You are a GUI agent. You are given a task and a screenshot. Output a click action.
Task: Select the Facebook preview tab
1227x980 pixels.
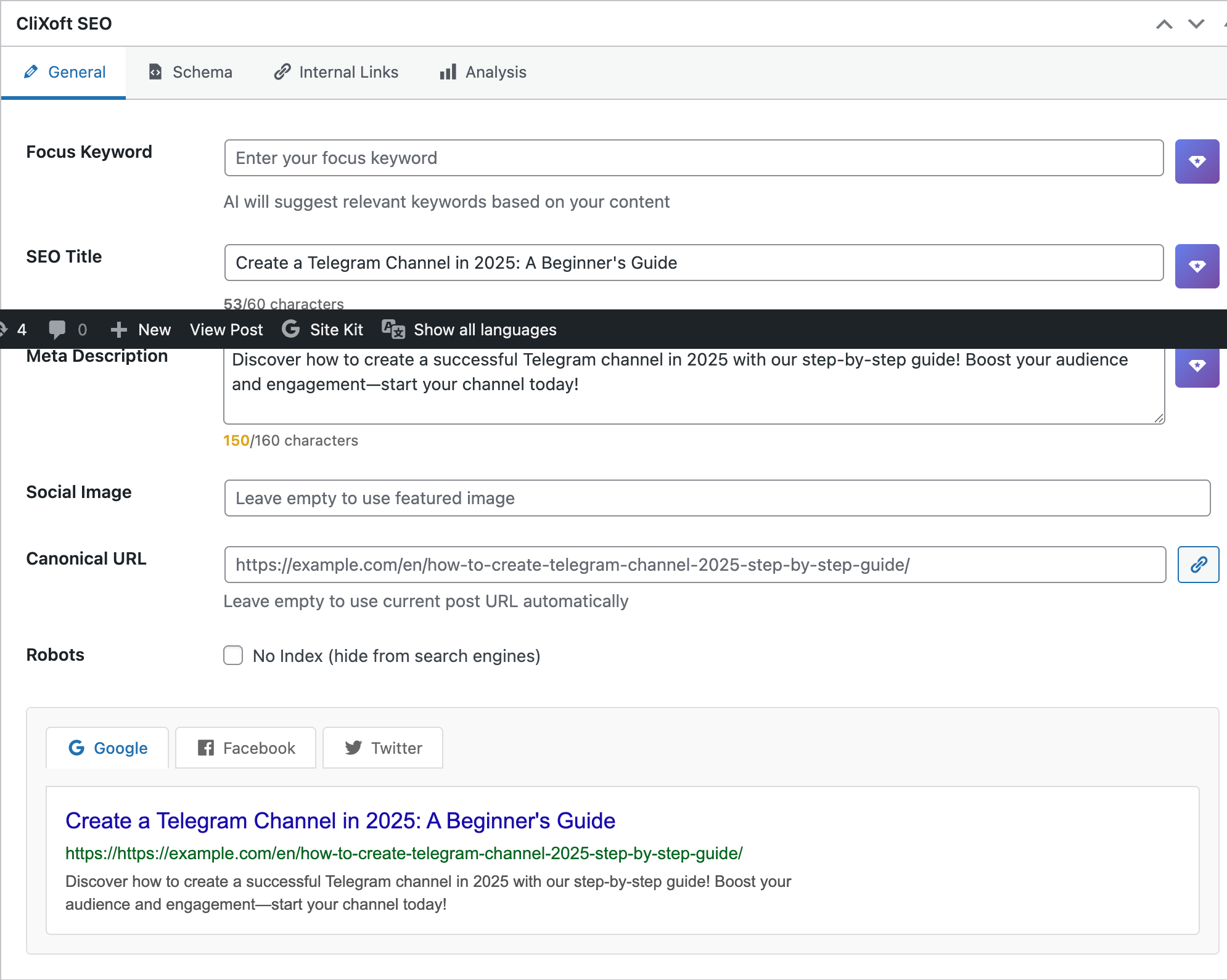click(x=246, y=748)
